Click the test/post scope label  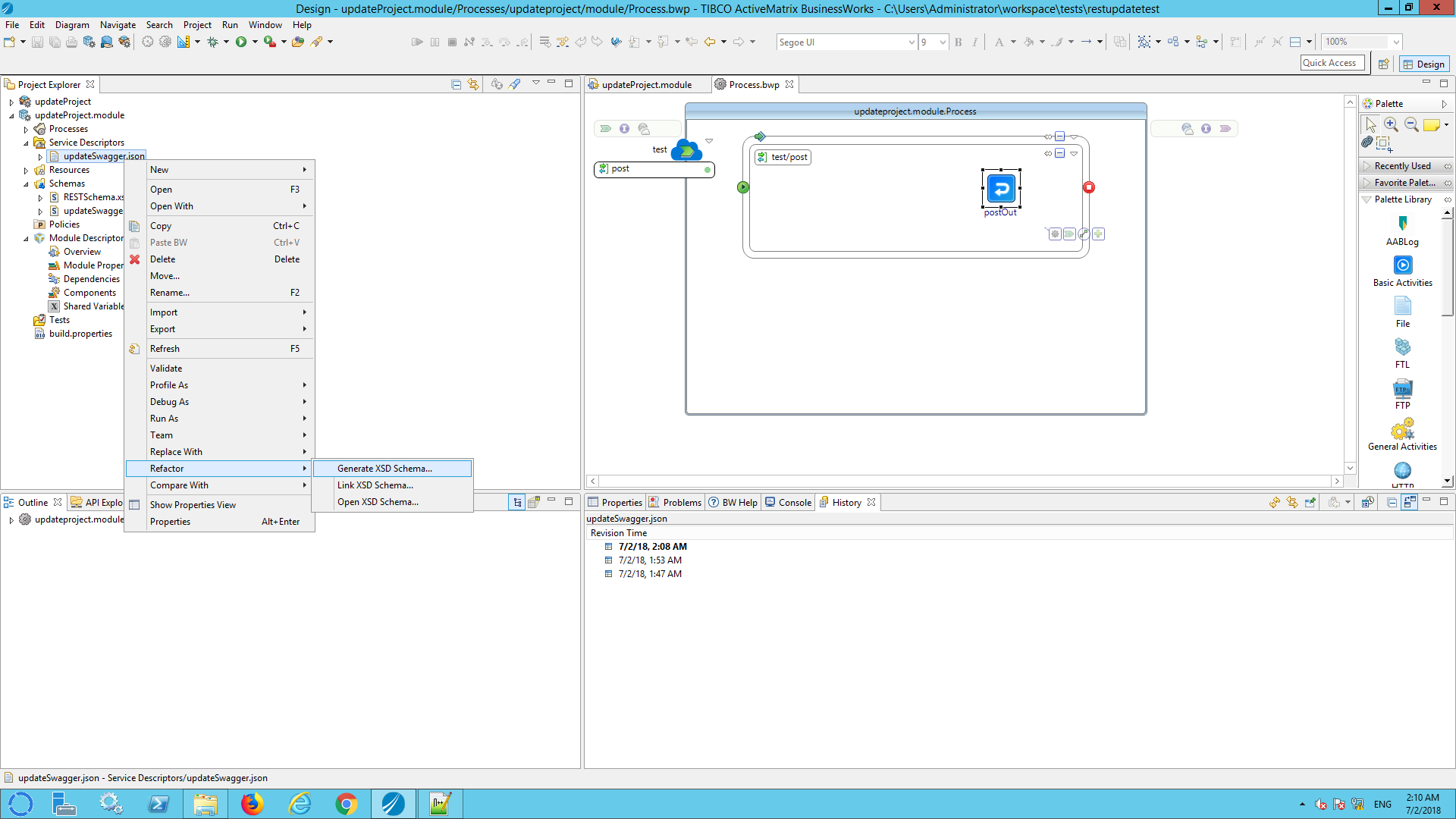pos(783,157)
